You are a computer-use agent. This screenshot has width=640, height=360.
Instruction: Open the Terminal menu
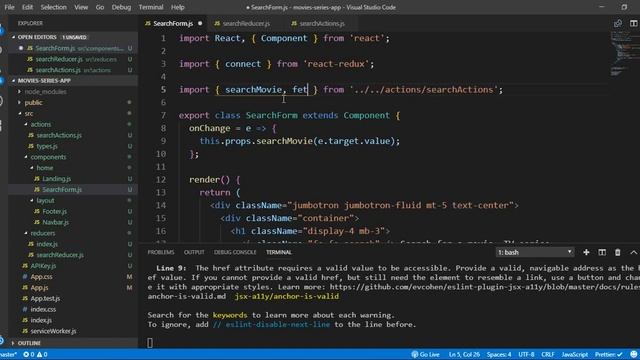click(151, 7)
